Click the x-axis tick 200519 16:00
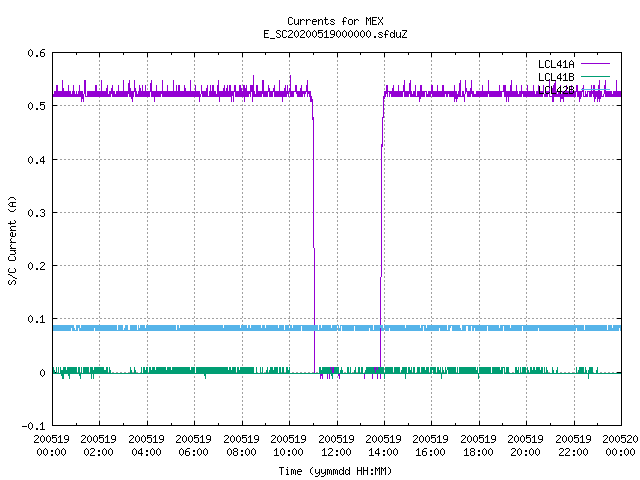 click(x=431, y=446)
